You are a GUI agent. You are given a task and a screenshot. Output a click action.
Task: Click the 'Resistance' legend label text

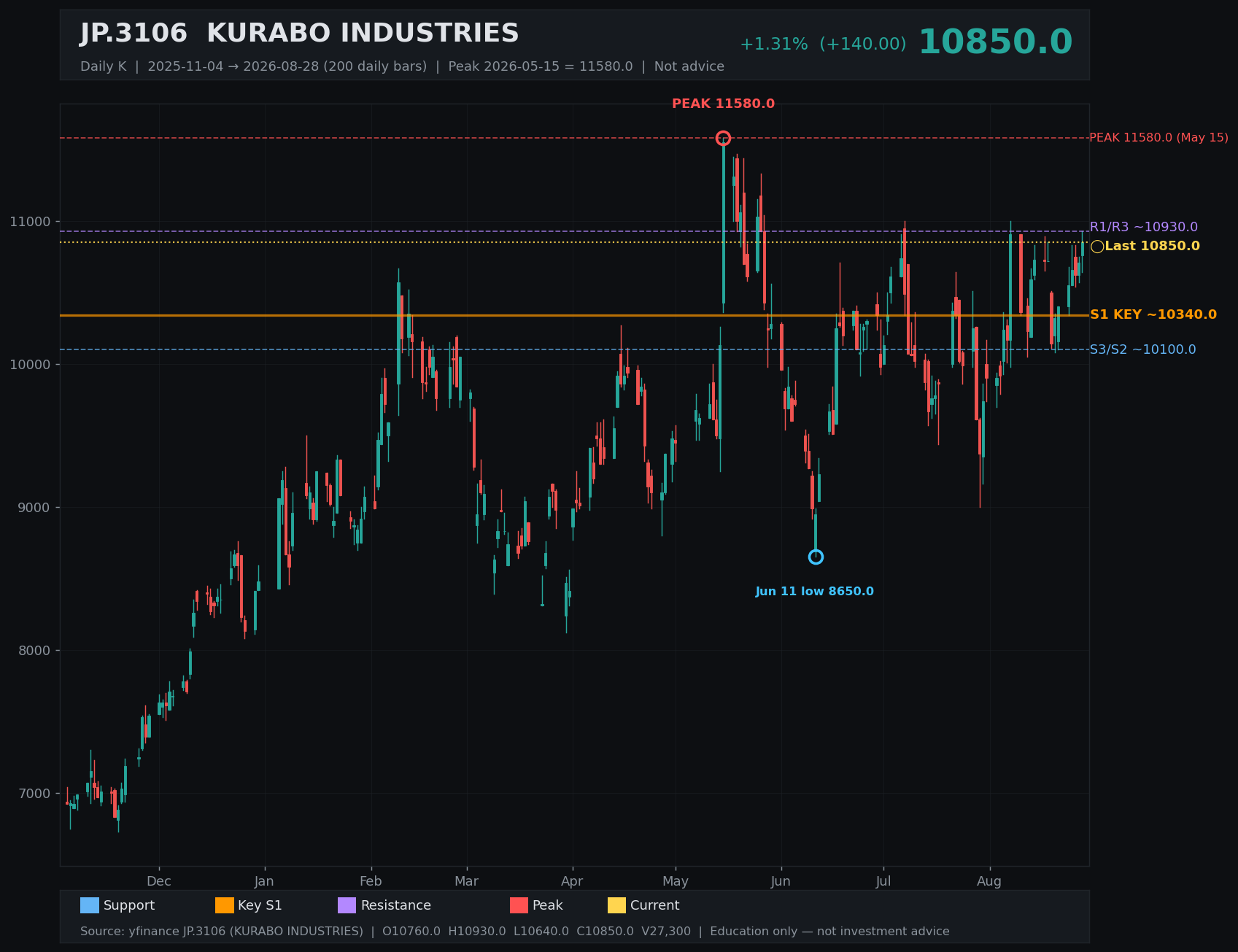396,905
